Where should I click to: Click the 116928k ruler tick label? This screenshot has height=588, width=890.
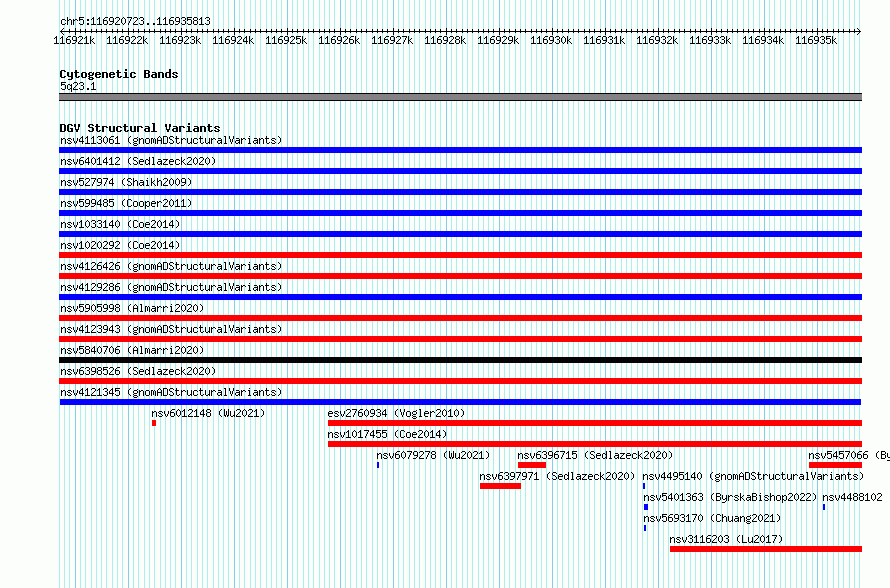pyautogui.click(x=445, y=40)
